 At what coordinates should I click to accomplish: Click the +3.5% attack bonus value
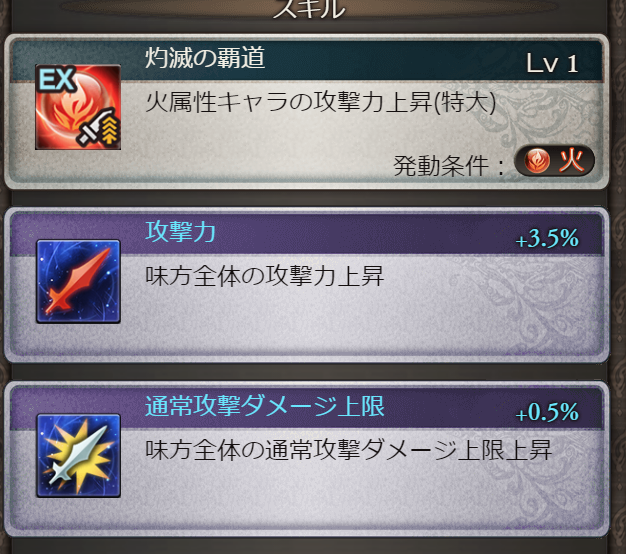point(547,238)
